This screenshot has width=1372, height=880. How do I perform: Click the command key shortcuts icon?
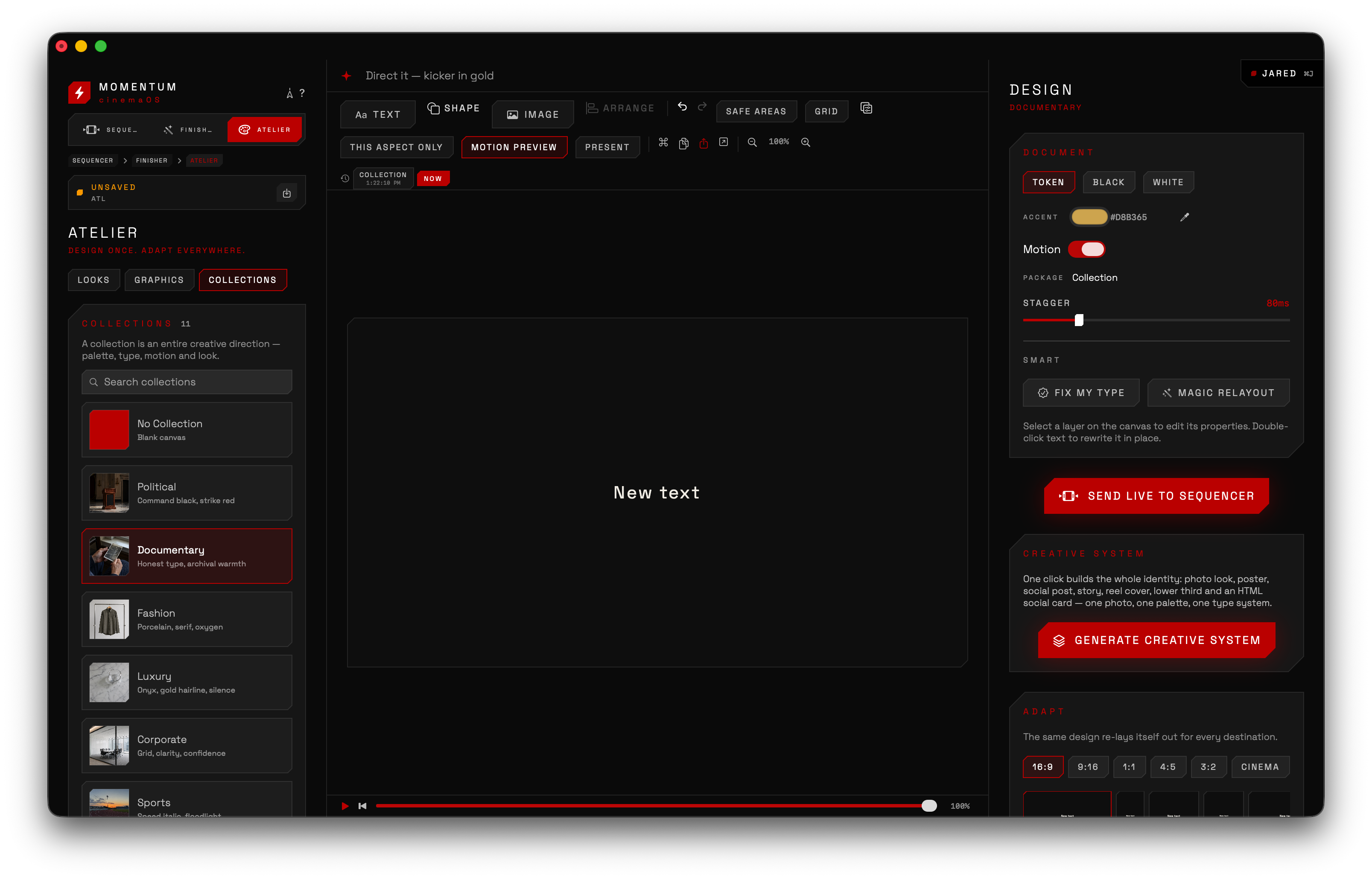[663, 142]
